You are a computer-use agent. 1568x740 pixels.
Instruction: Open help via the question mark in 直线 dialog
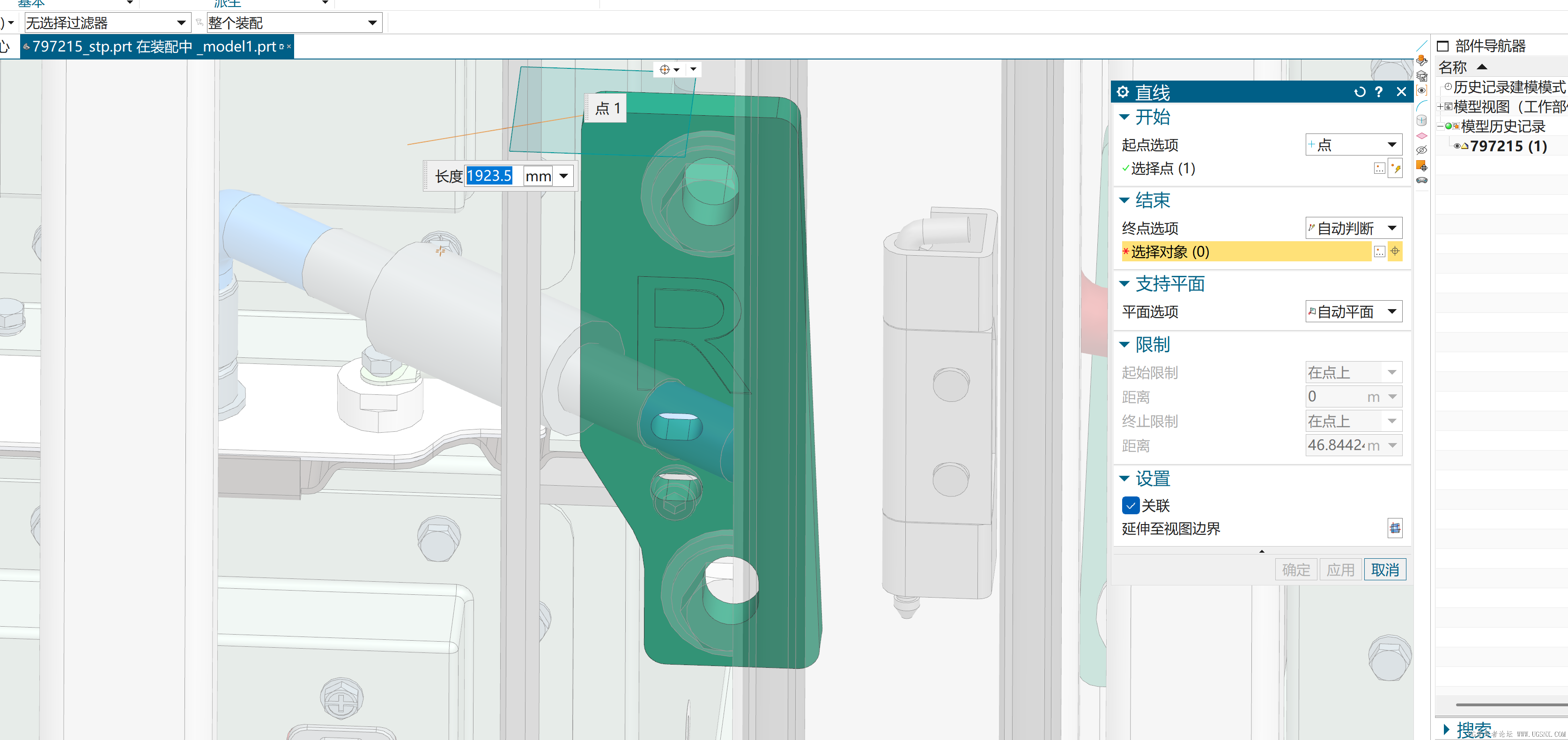1379,92
